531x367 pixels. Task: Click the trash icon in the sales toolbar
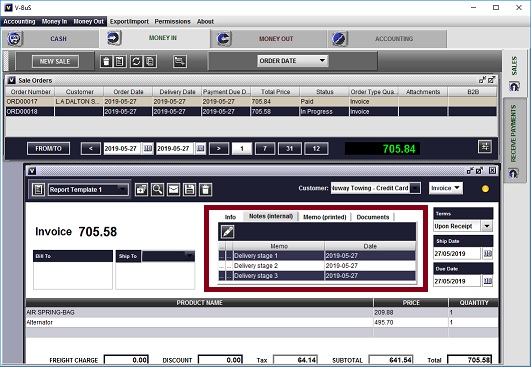[x=106, y=61]
